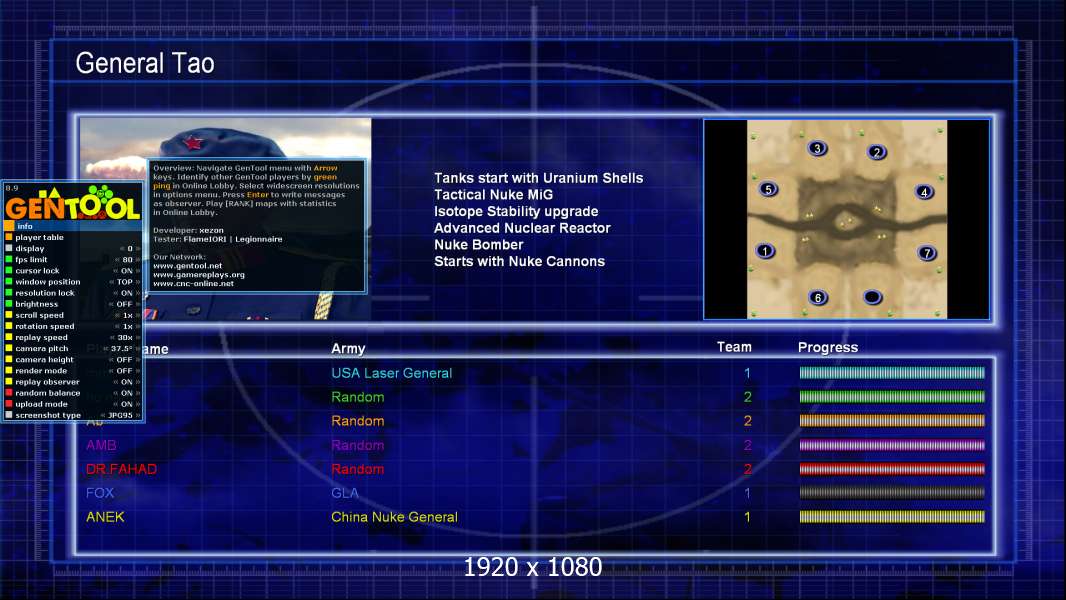
Task: Select start position 6 on the map
Action: click(818, 298)
